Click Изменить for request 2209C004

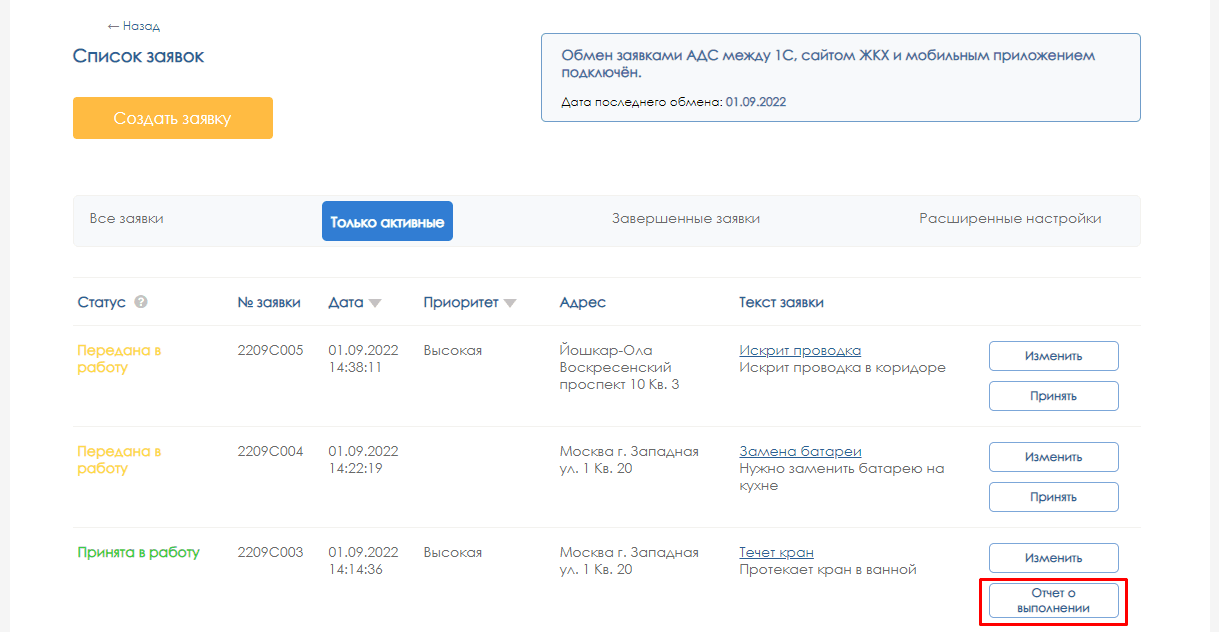1053,457
